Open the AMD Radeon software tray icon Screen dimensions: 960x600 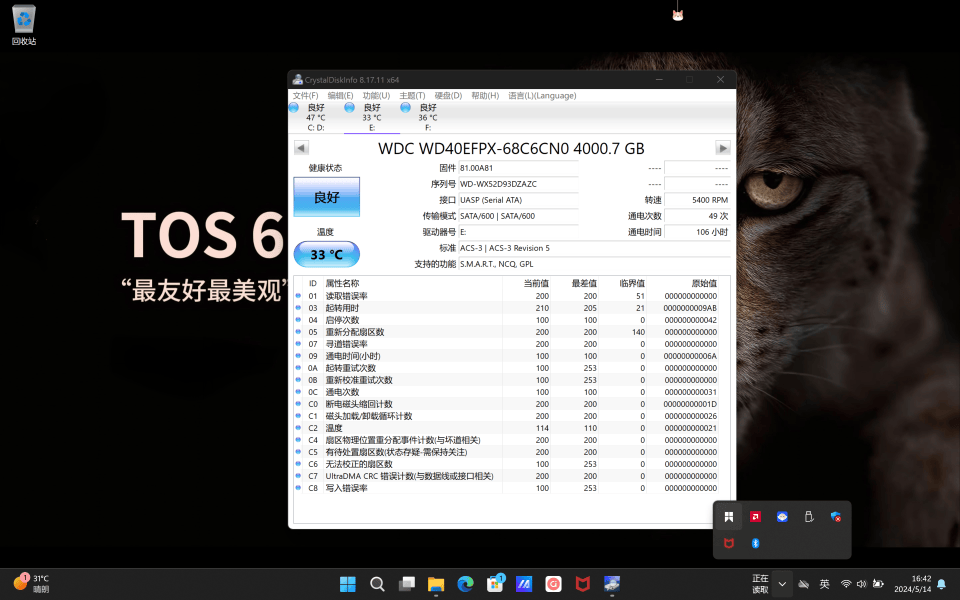coord(756,517)
